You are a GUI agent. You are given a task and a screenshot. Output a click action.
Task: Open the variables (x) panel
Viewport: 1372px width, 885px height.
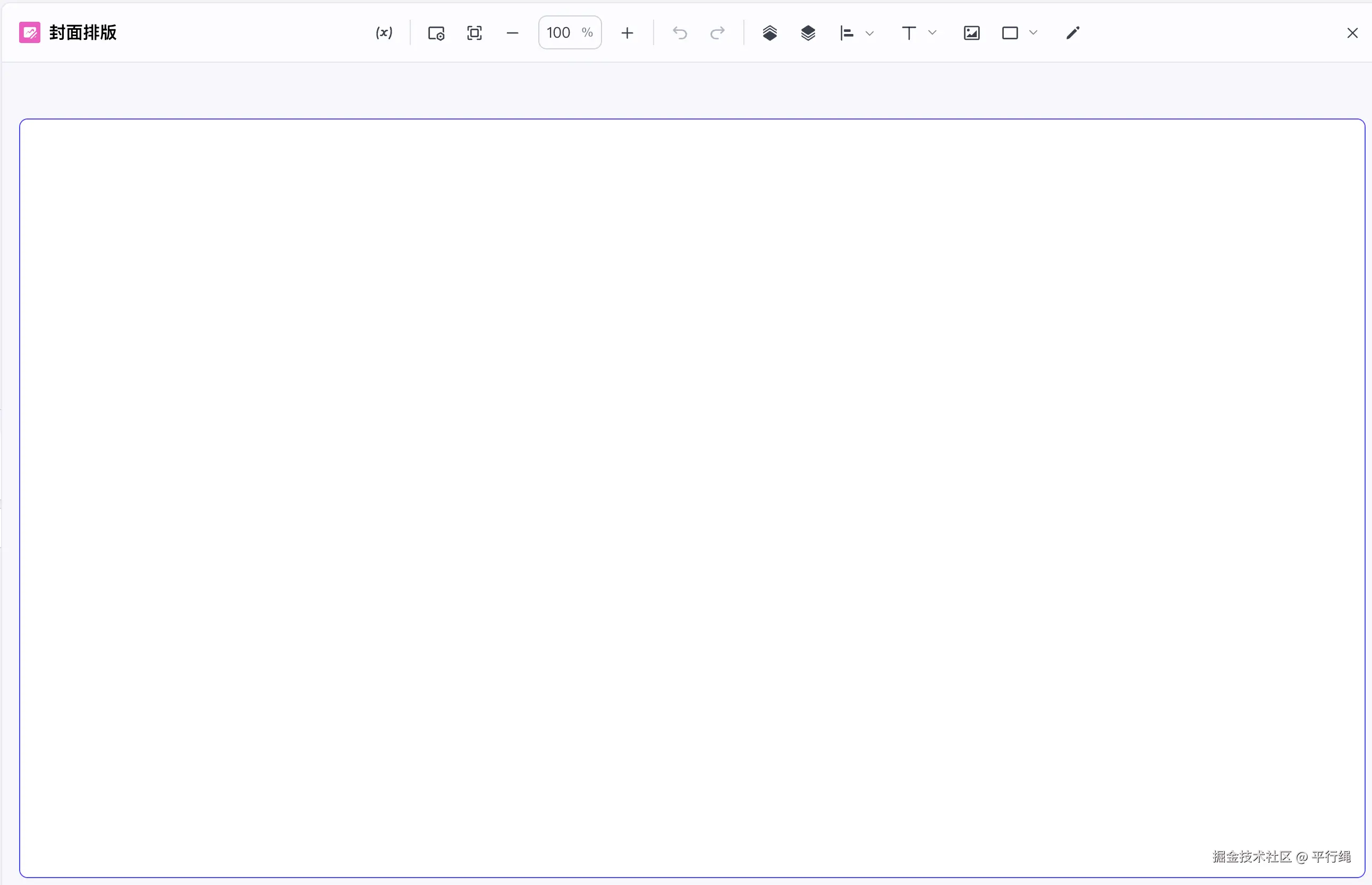(x=384, y=33)
